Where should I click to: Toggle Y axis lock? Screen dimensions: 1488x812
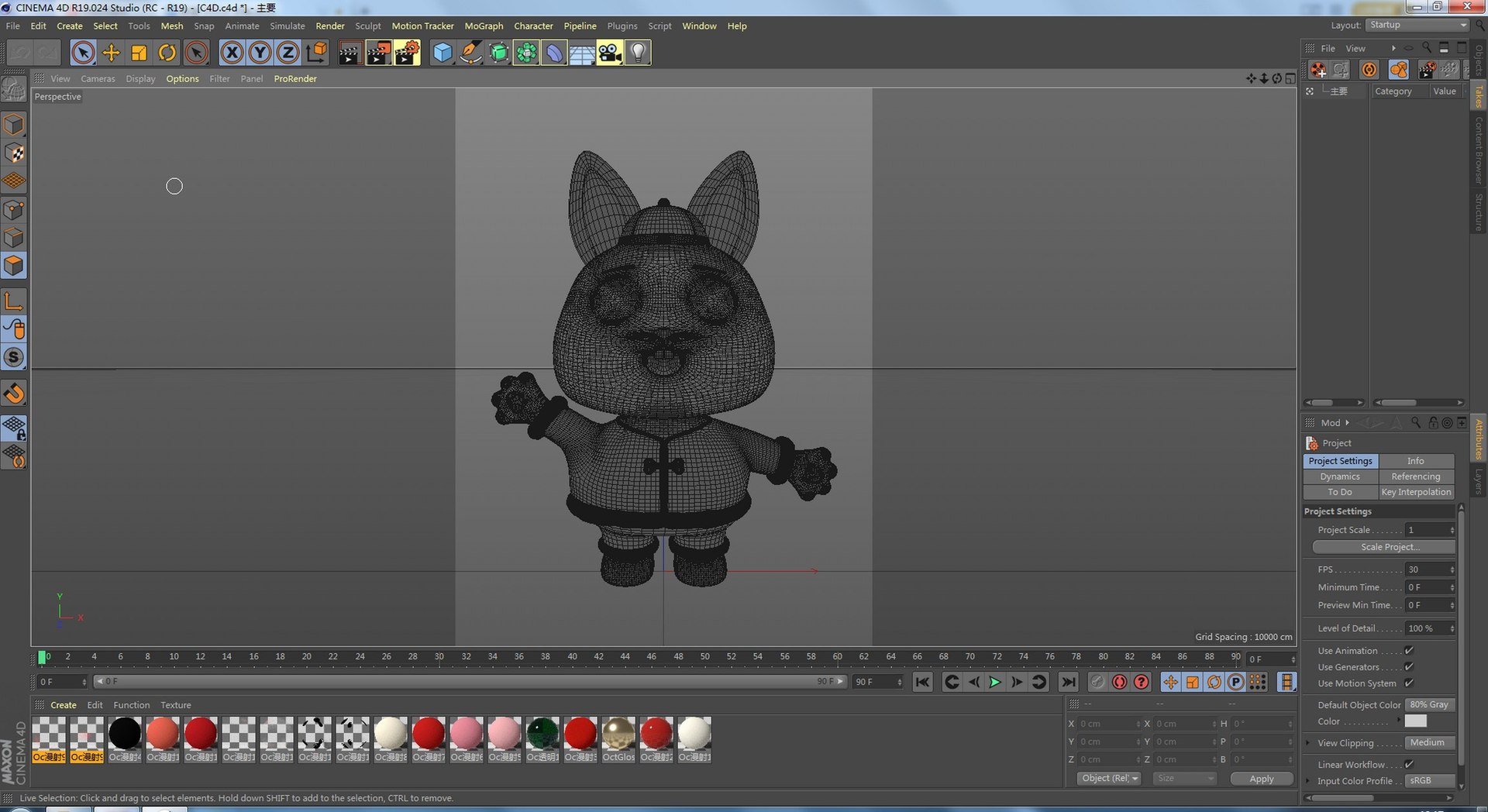[x=260, y=53]
